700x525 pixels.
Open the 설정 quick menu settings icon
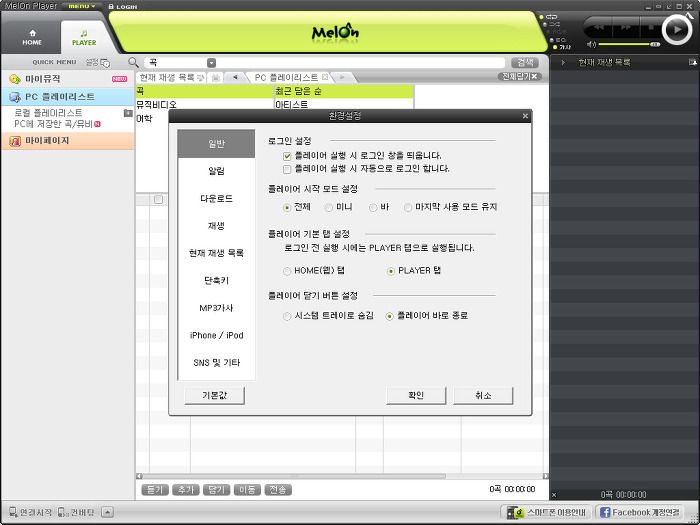tap(98, 62)
